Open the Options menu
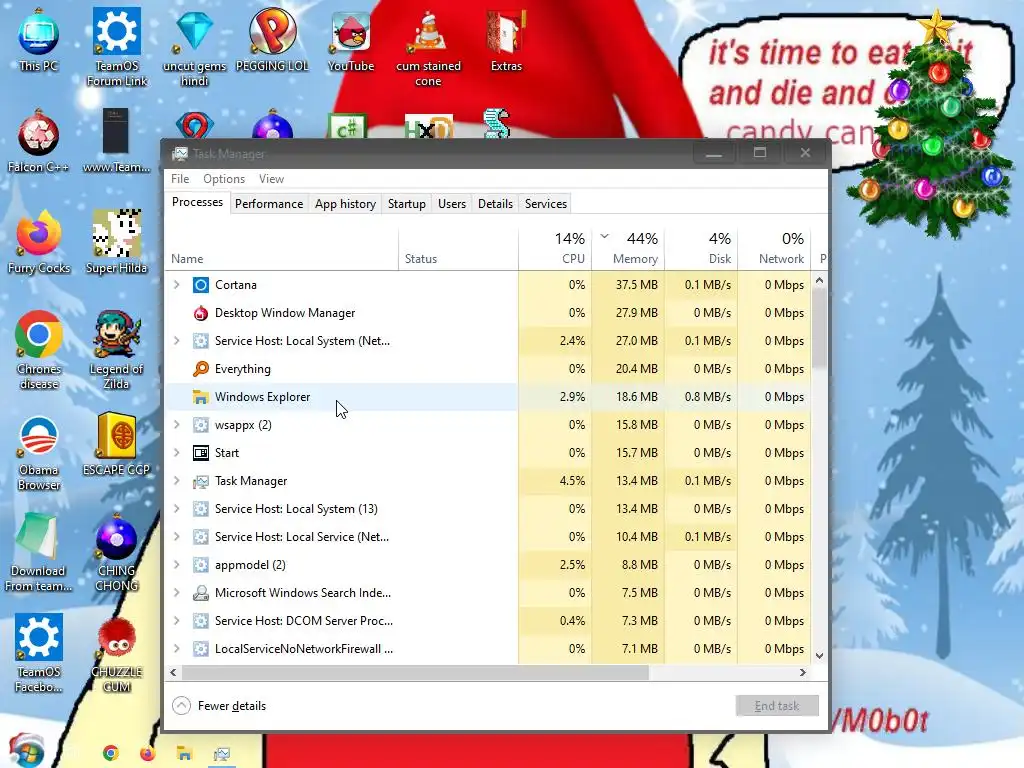Screen dimensions: 1024x768 coord(224,179)
